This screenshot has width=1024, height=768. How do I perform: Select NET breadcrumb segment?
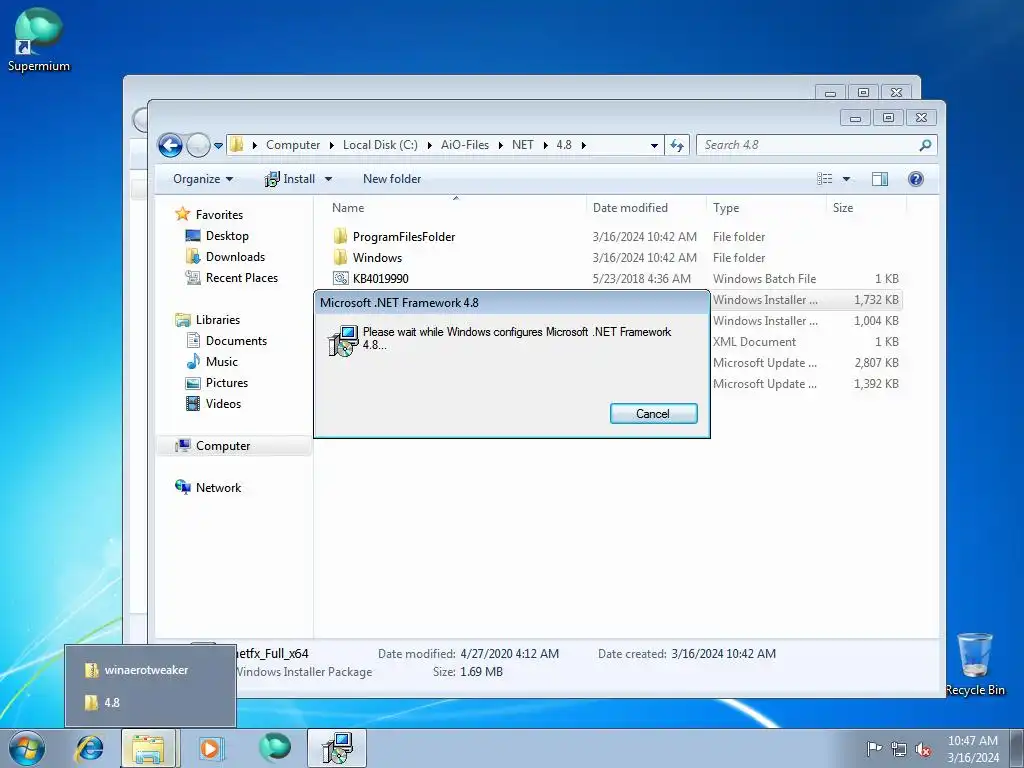point(522,145)
